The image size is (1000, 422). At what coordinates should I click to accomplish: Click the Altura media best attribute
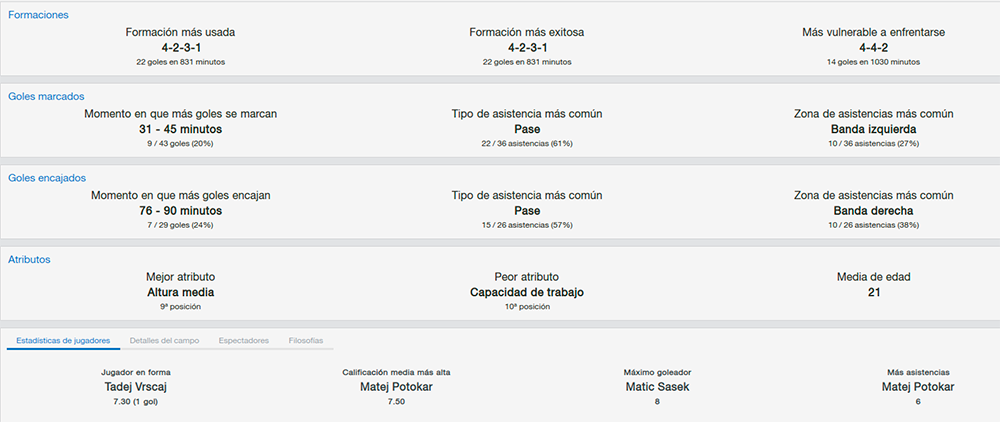[x=180, y=293]
